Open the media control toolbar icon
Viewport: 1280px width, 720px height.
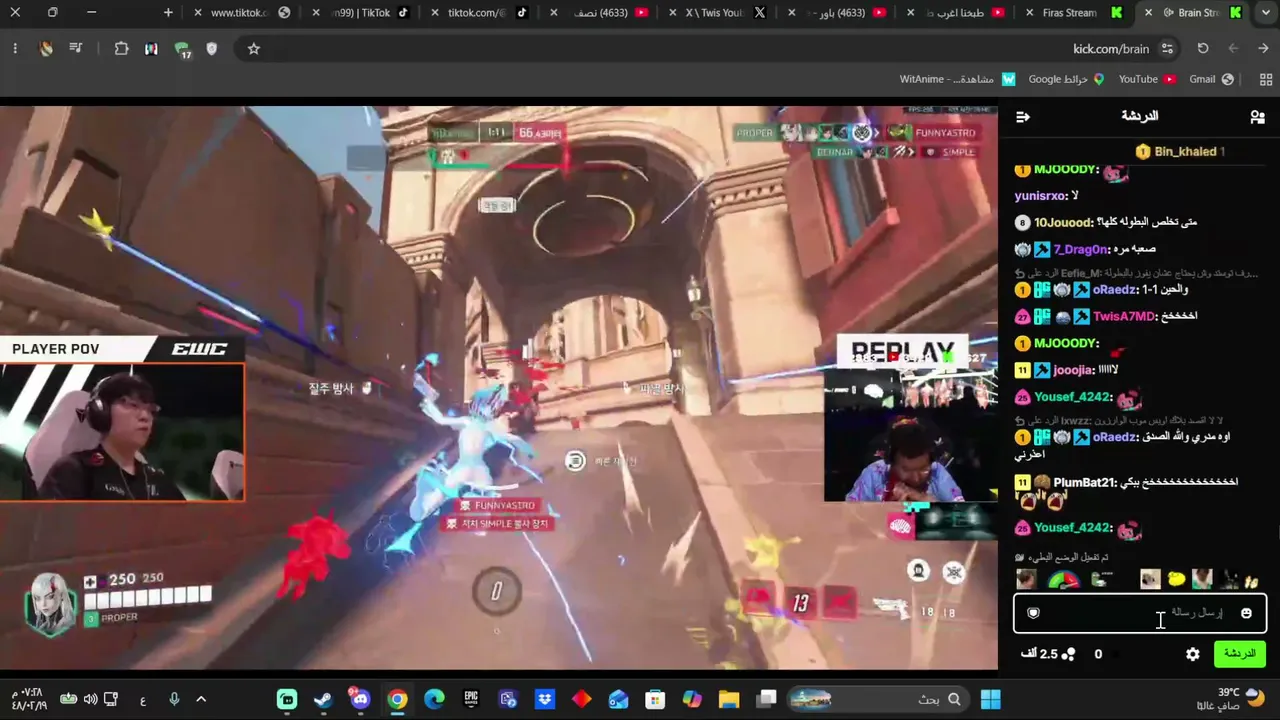tap(76, 48)
